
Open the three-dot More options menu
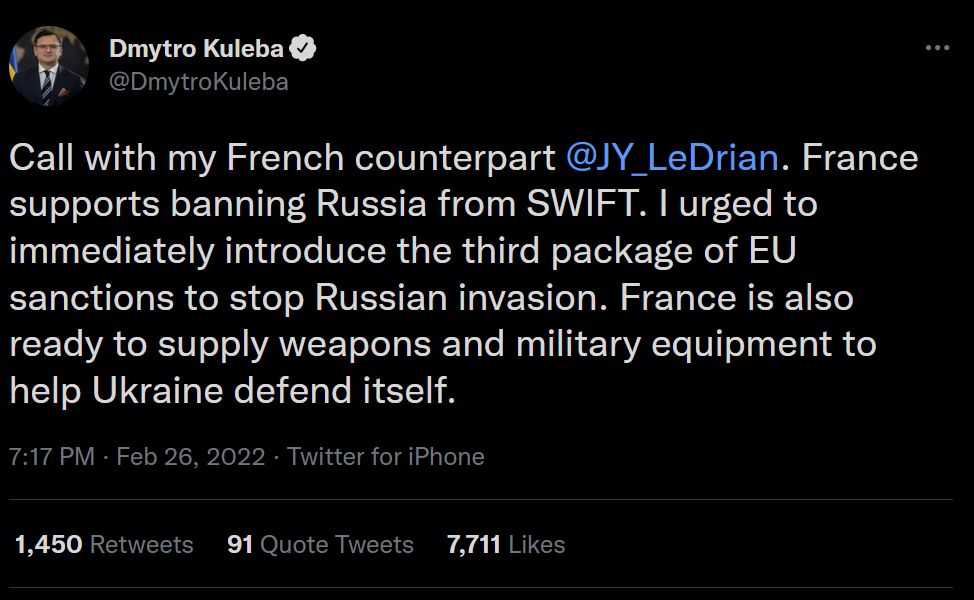[937, 48]
